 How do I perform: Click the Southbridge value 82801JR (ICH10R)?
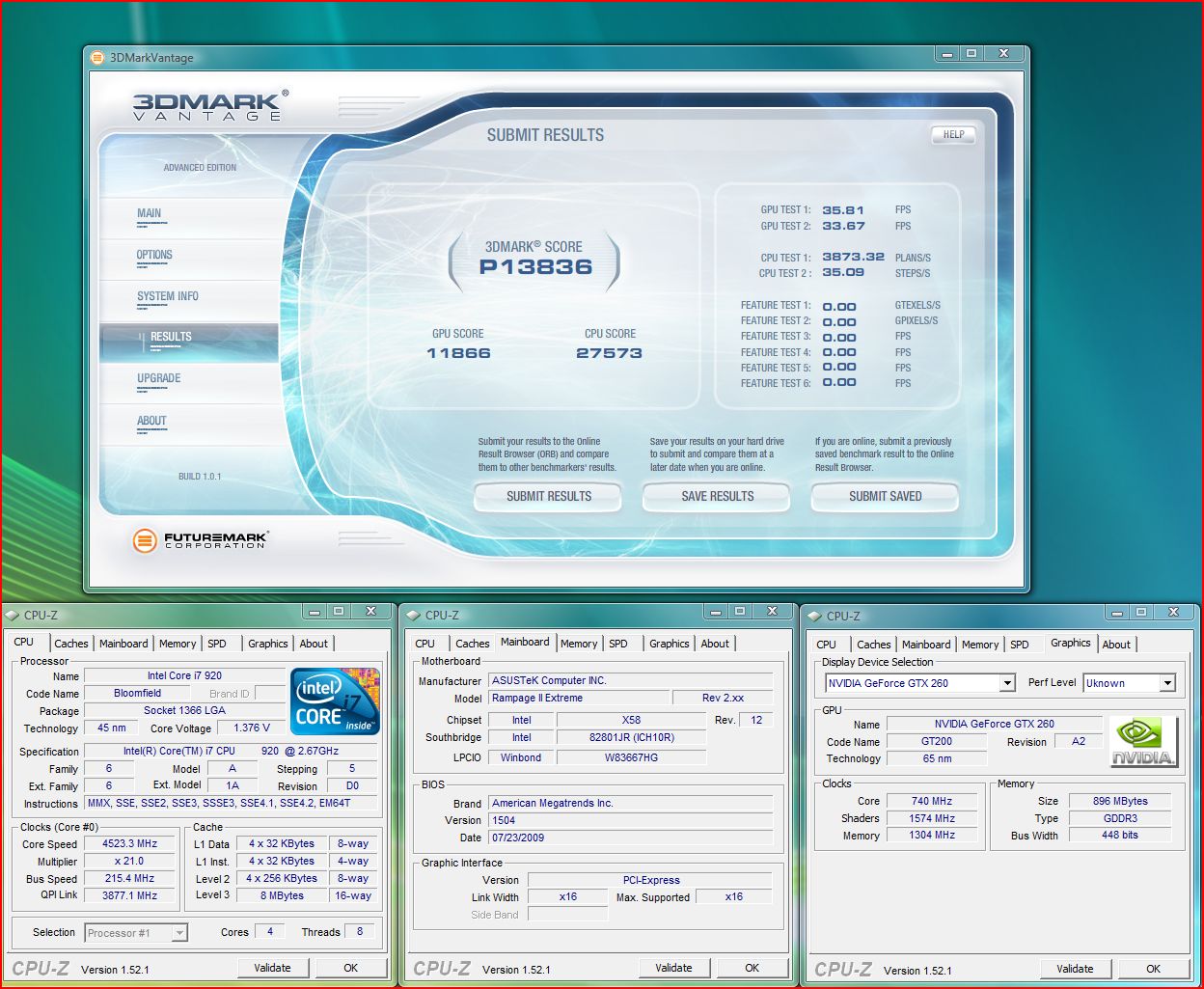point(631,737)
